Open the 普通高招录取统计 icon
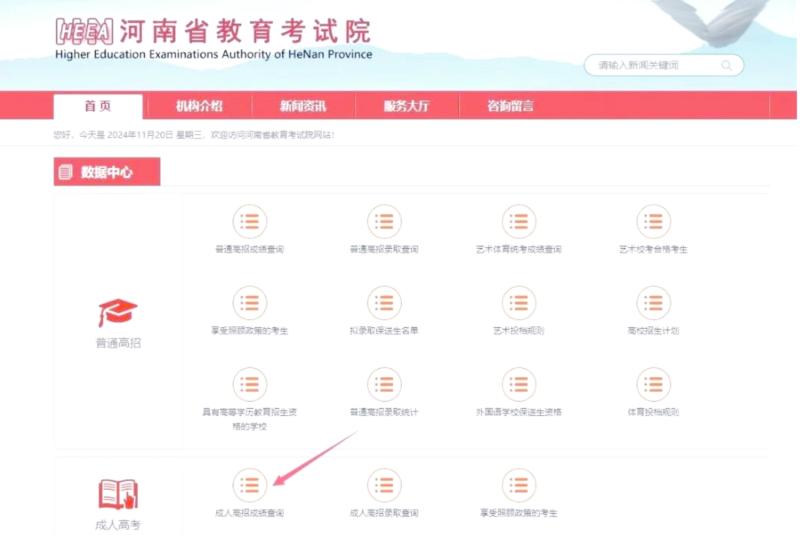This screenshot has width=800, height=535. [384, 384]
